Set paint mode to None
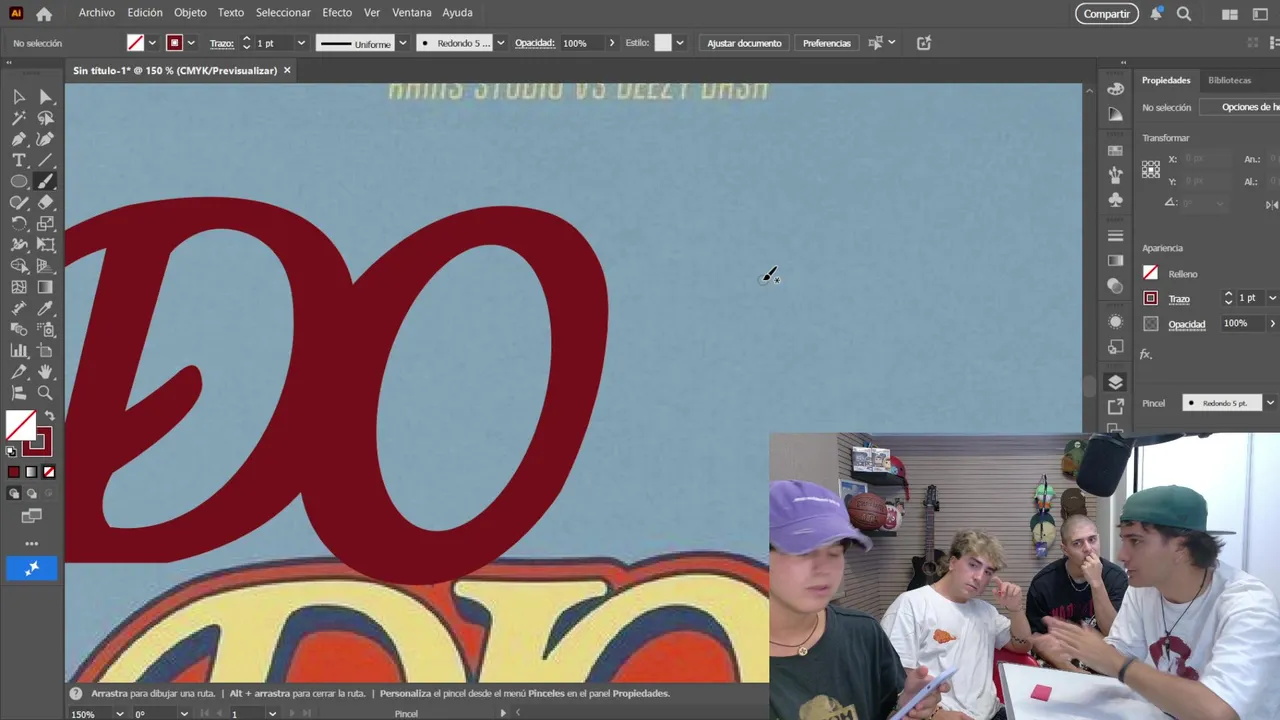 point(49,472)
